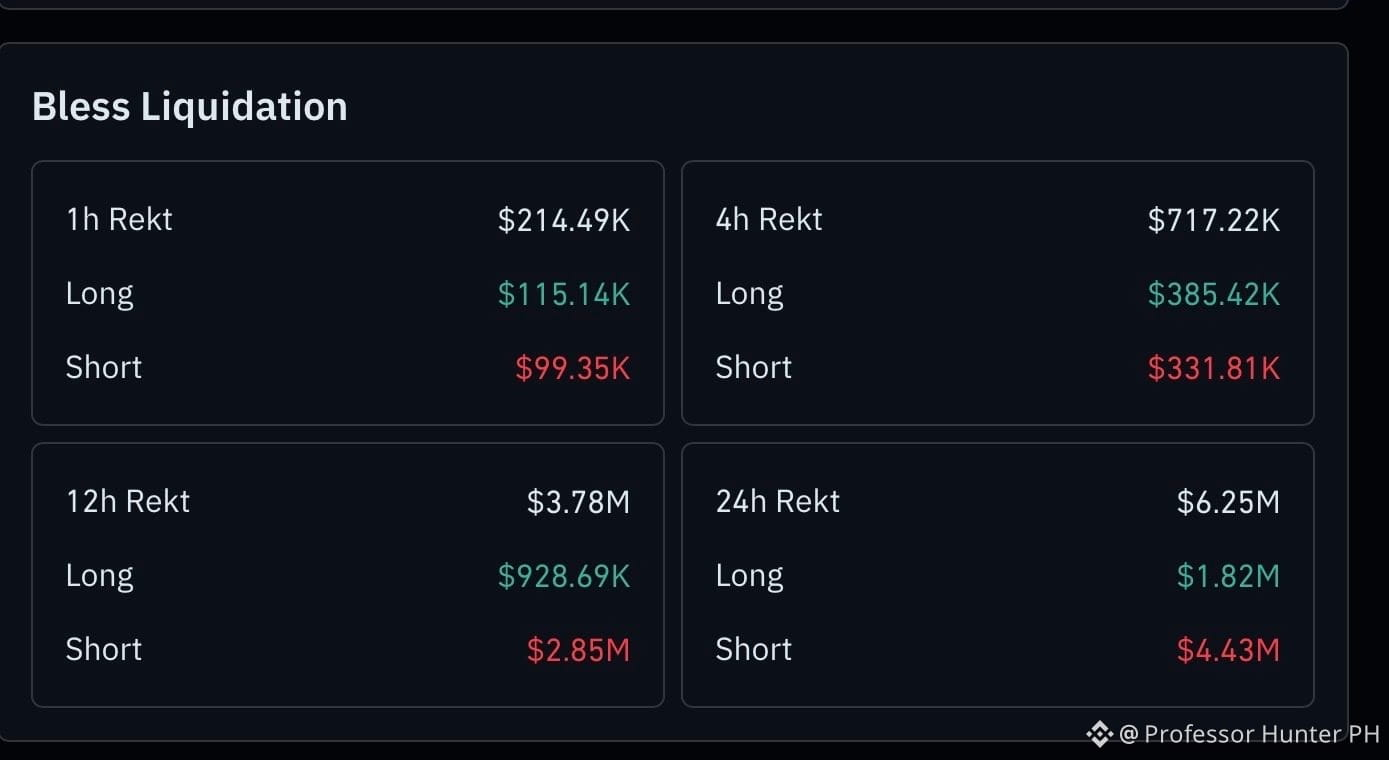Click the Short label in 24h card
This screenshot has width=1389, height=760.
coord(754,649)
